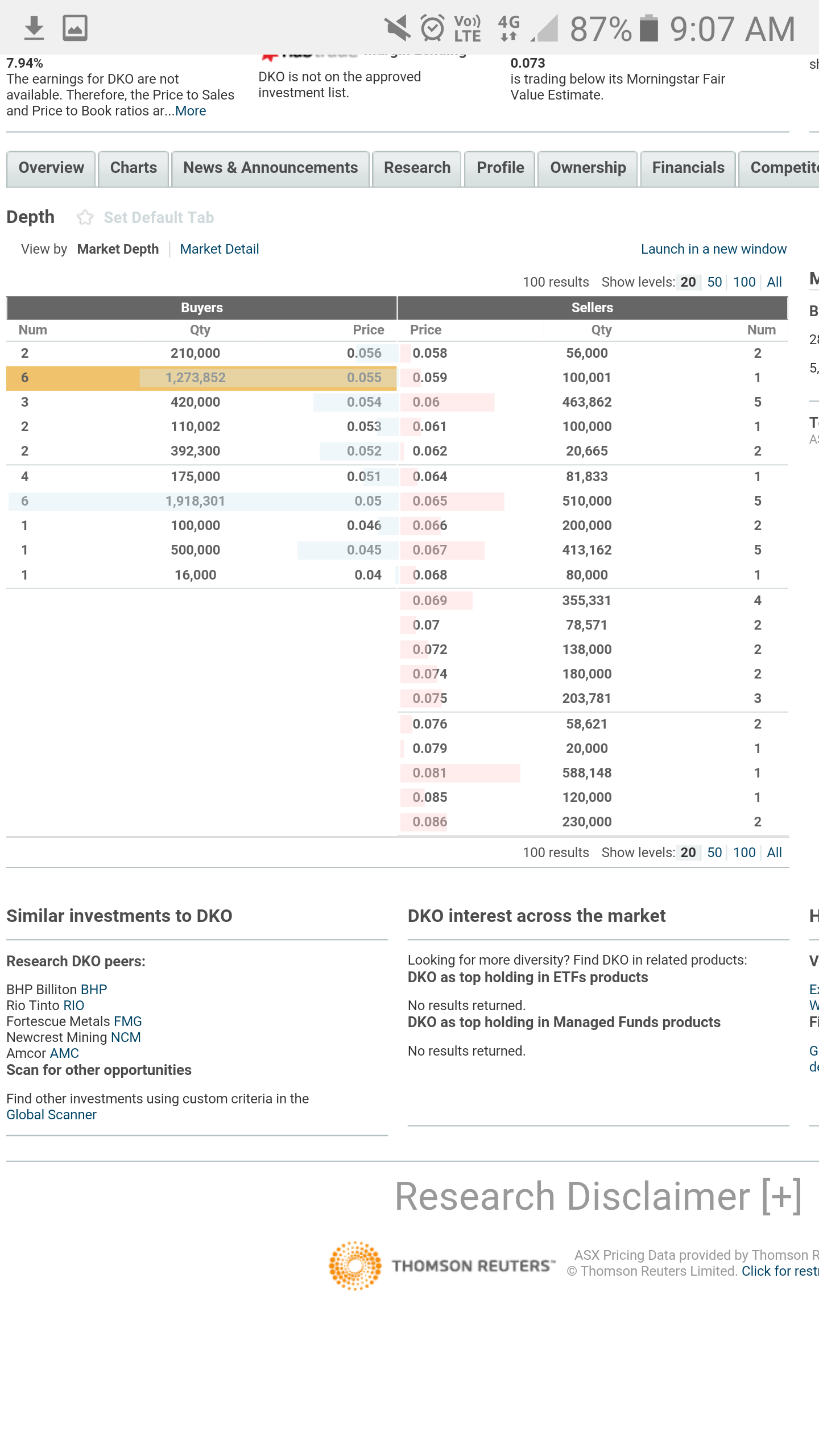This screenshot has height=1456, width=819.
Task: Click seller price 0.079
Action: [x=430, y=748]
